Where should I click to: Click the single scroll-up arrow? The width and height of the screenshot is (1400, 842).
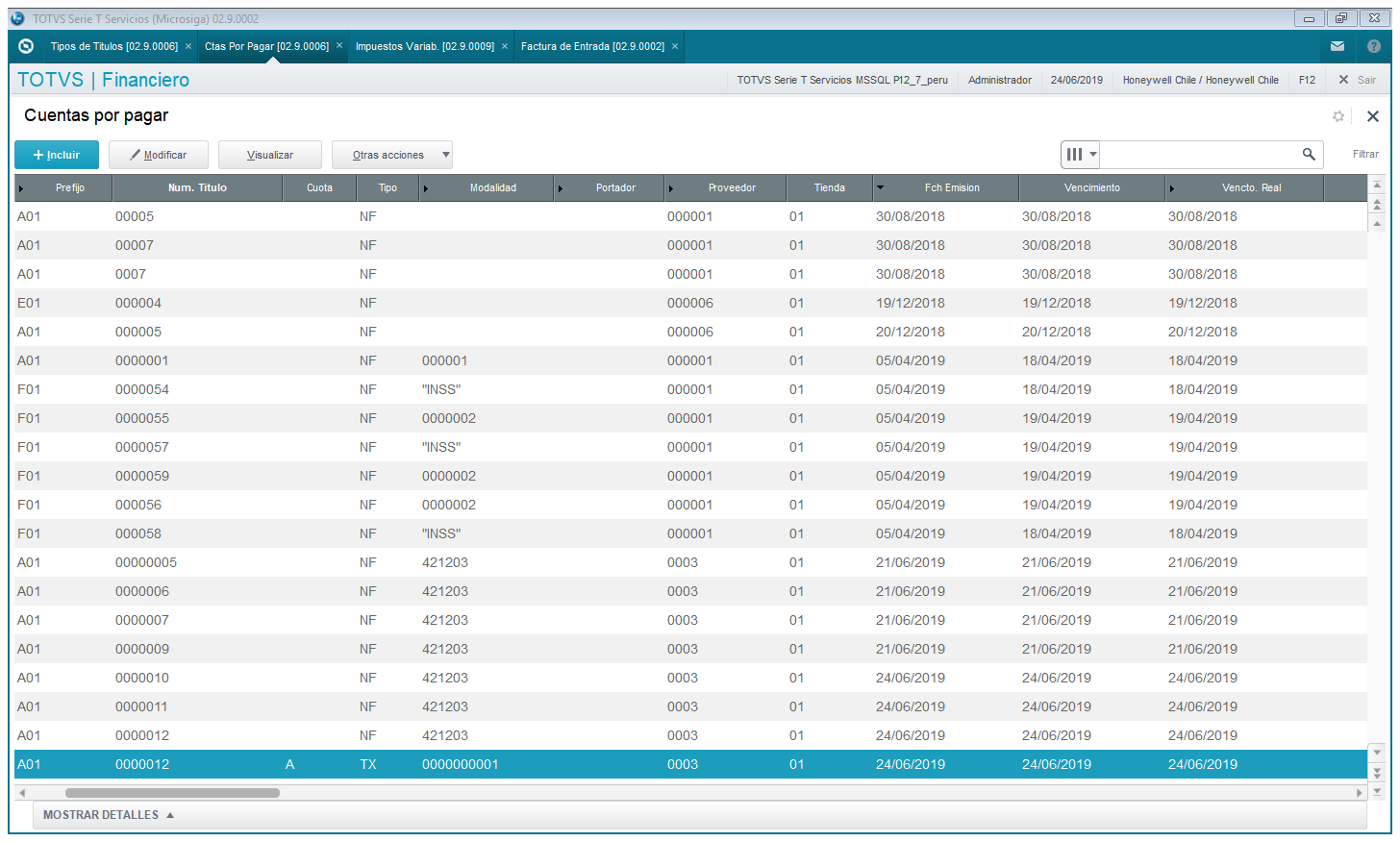[1377, 223]
